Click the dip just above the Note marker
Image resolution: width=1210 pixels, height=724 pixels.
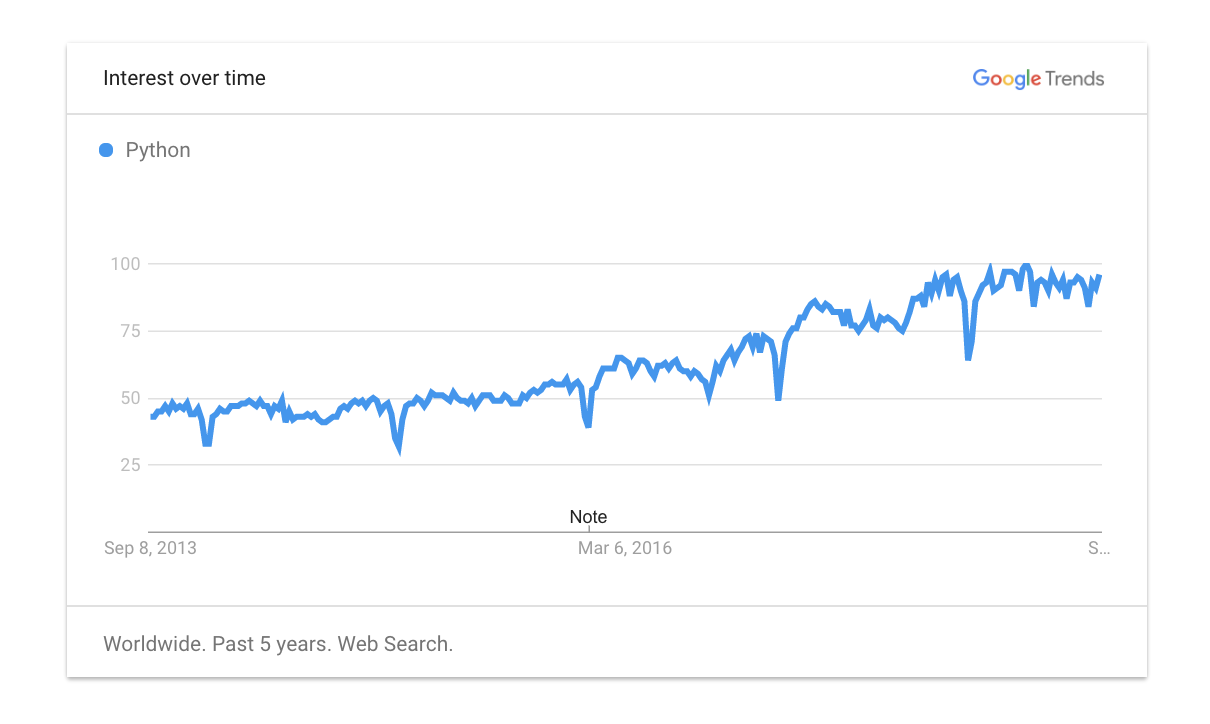(588, 424)
